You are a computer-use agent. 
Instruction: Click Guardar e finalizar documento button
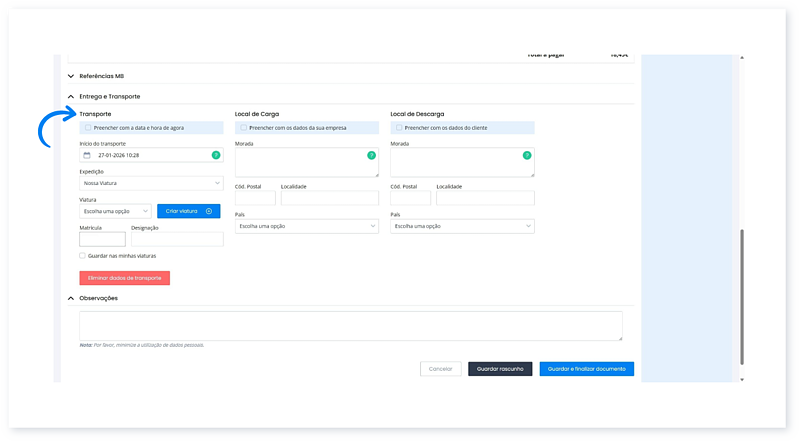(x=586, y=369)
